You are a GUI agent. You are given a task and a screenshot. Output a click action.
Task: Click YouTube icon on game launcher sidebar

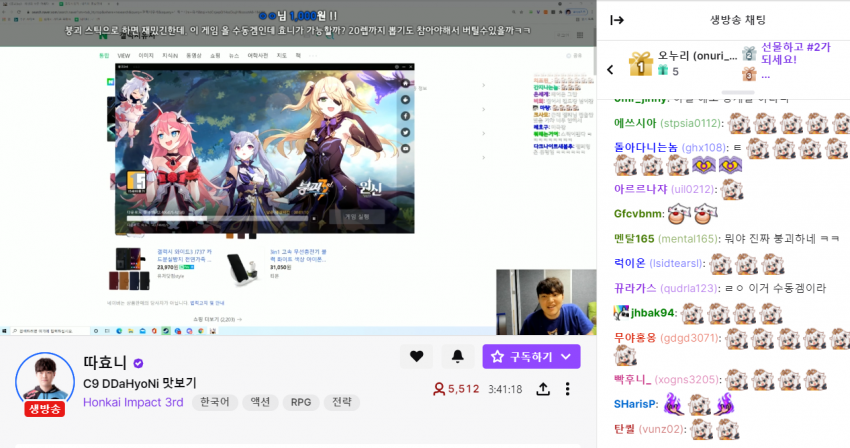[405, 149]
